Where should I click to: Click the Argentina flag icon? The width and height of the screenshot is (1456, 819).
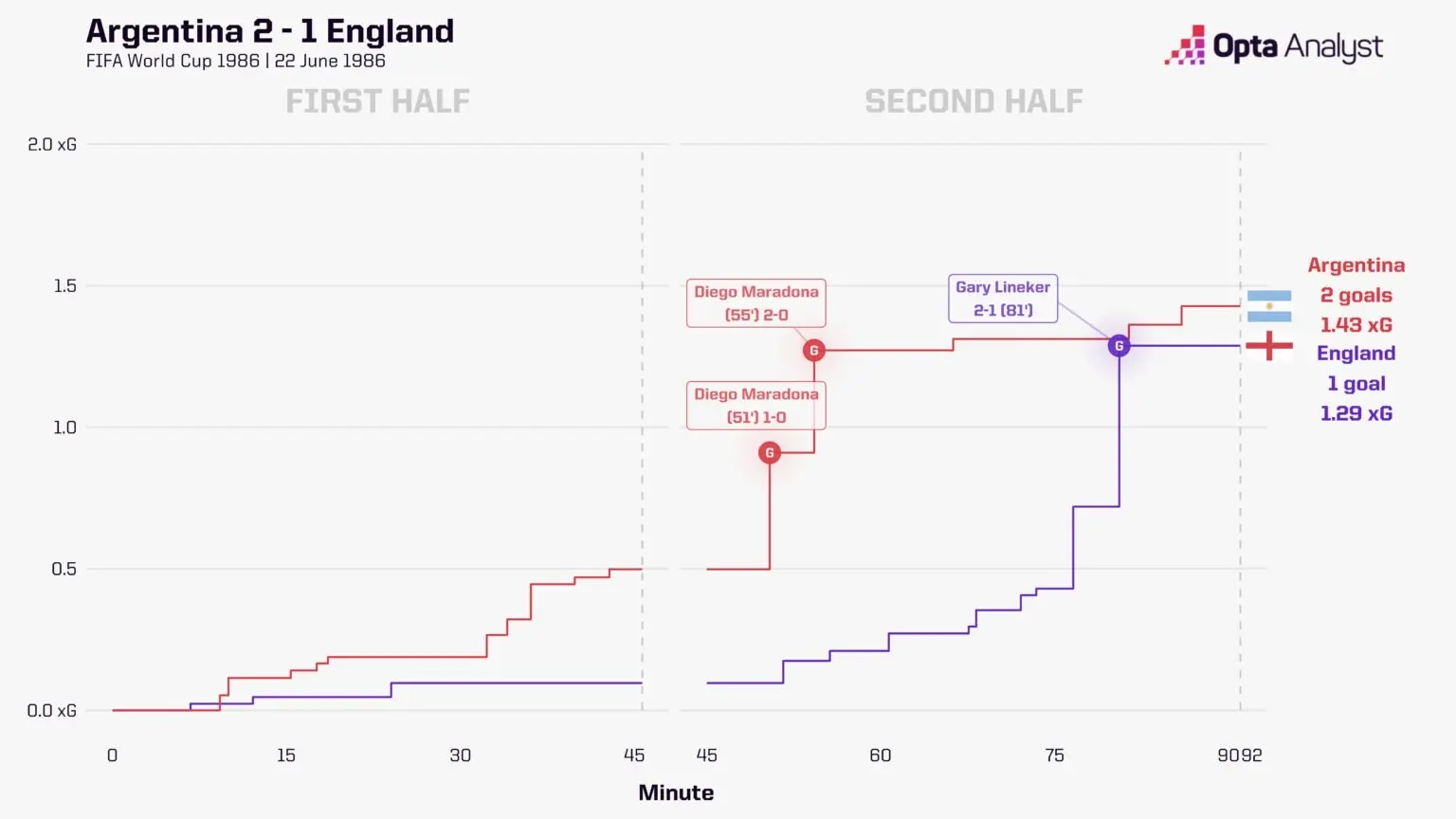coord(1269,306)
